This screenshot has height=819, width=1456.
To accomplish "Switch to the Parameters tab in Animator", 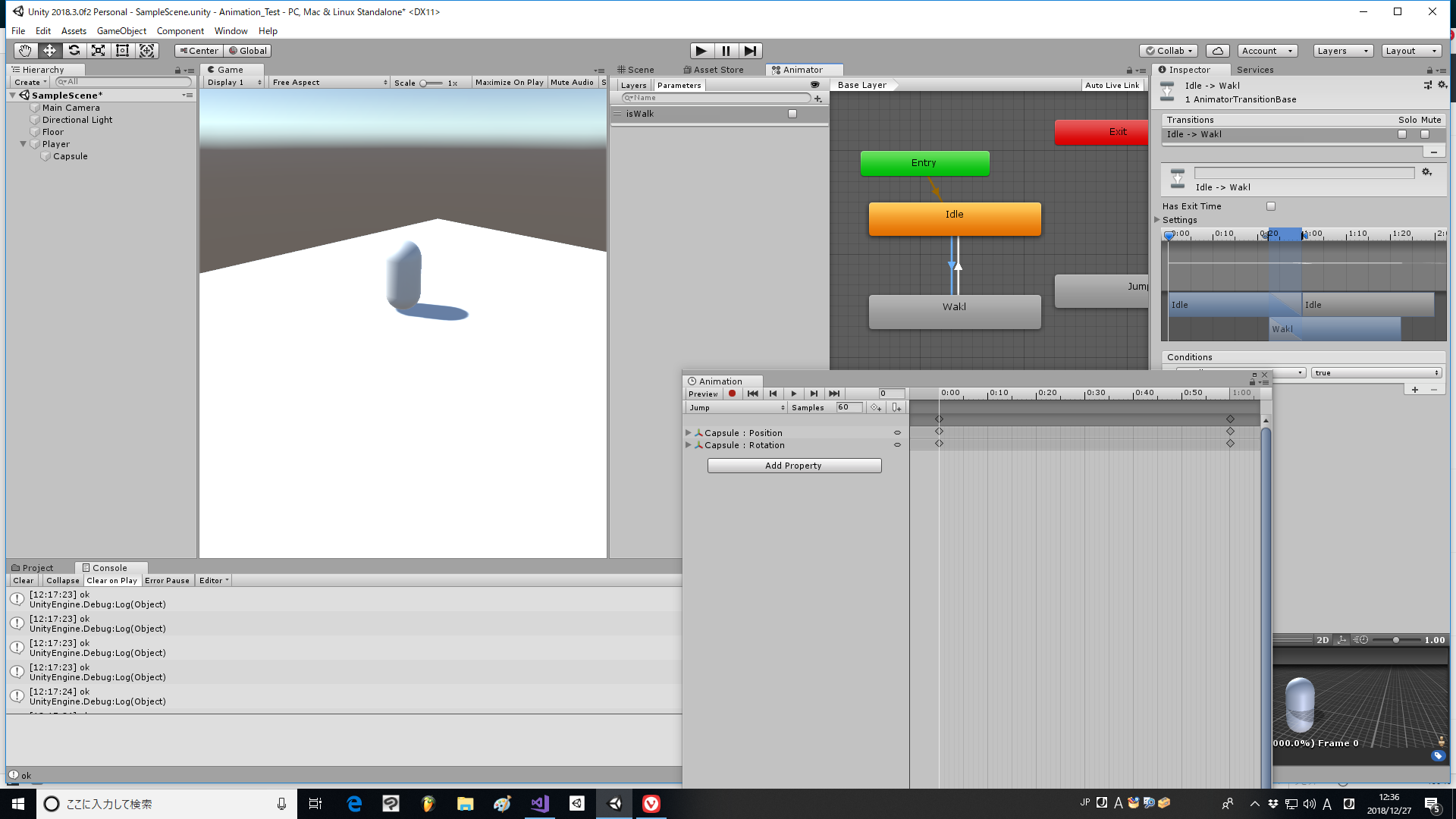I will click(x=679, y=85).
